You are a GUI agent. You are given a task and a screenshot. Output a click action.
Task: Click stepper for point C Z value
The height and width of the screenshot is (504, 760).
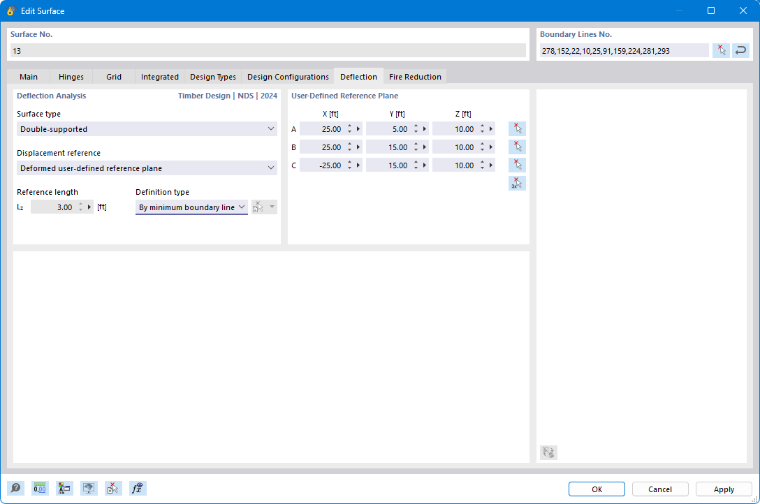coord(482,165)
